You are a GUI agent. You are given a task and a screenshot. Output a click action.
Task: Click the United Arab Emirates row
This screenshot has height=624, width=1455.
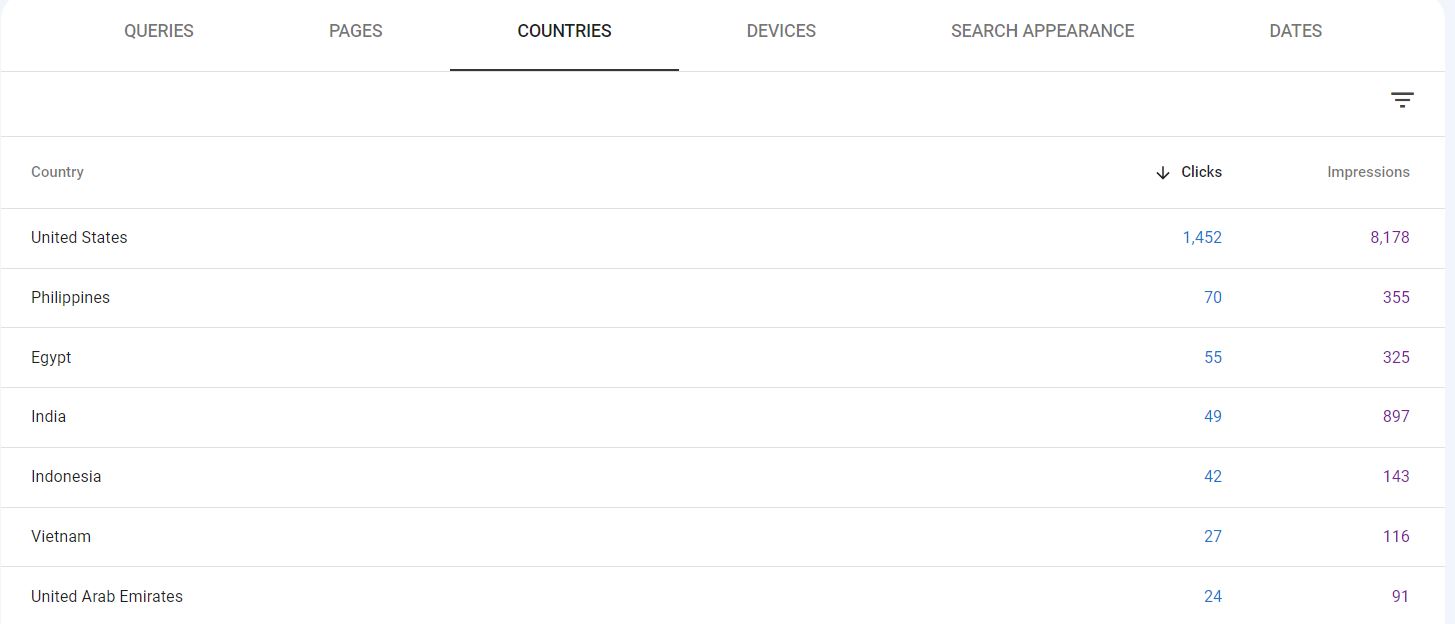727,596
